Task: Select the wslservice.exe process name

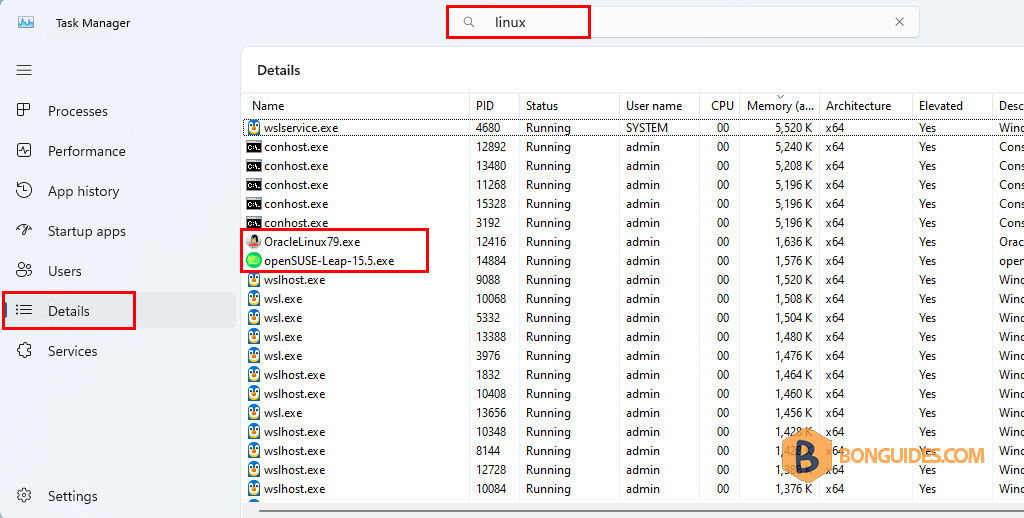Action: click(x=301, y=128)
